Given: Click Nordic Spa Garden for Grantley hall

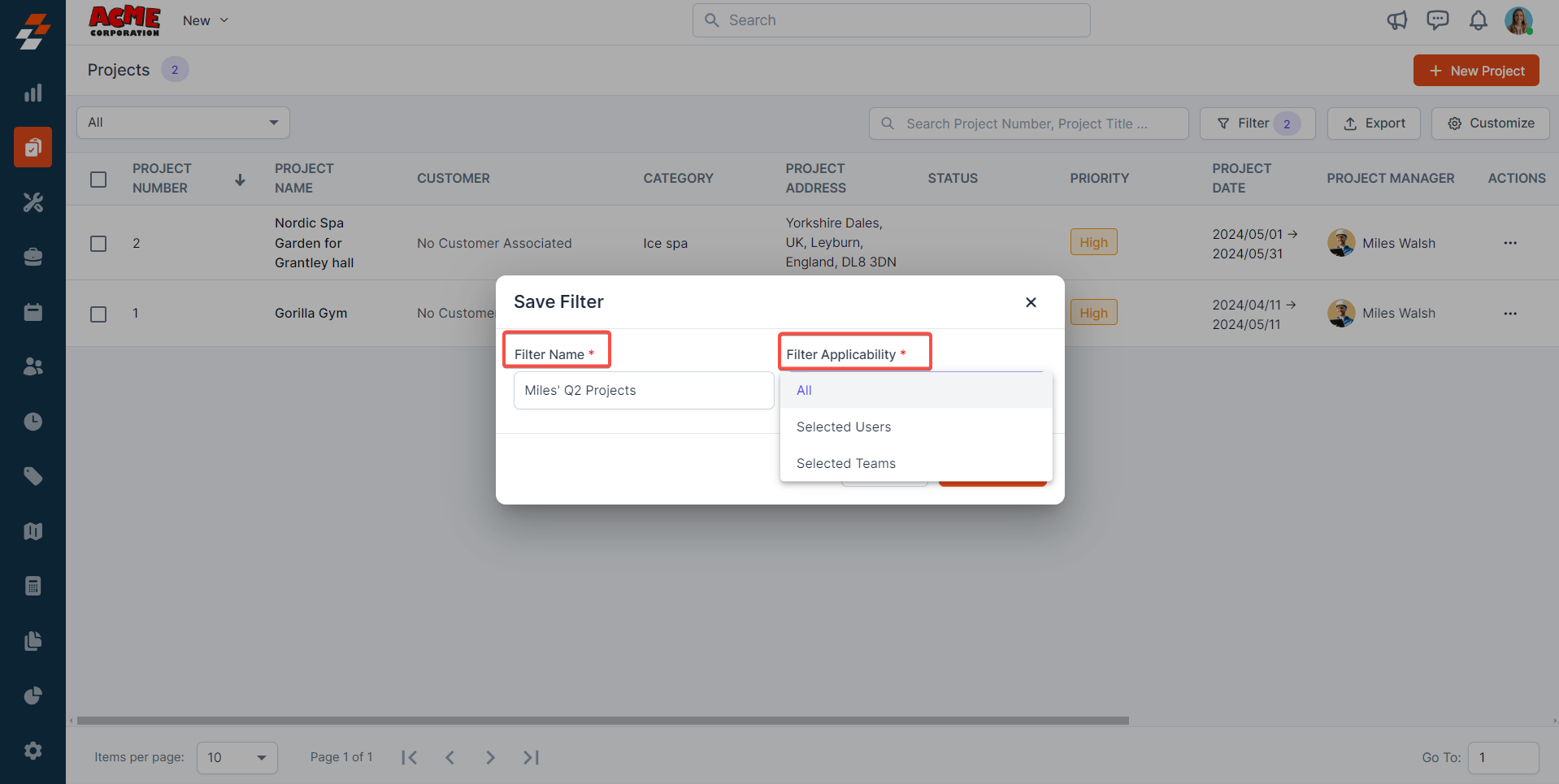Looking at the screenshot, I should 315,243.
